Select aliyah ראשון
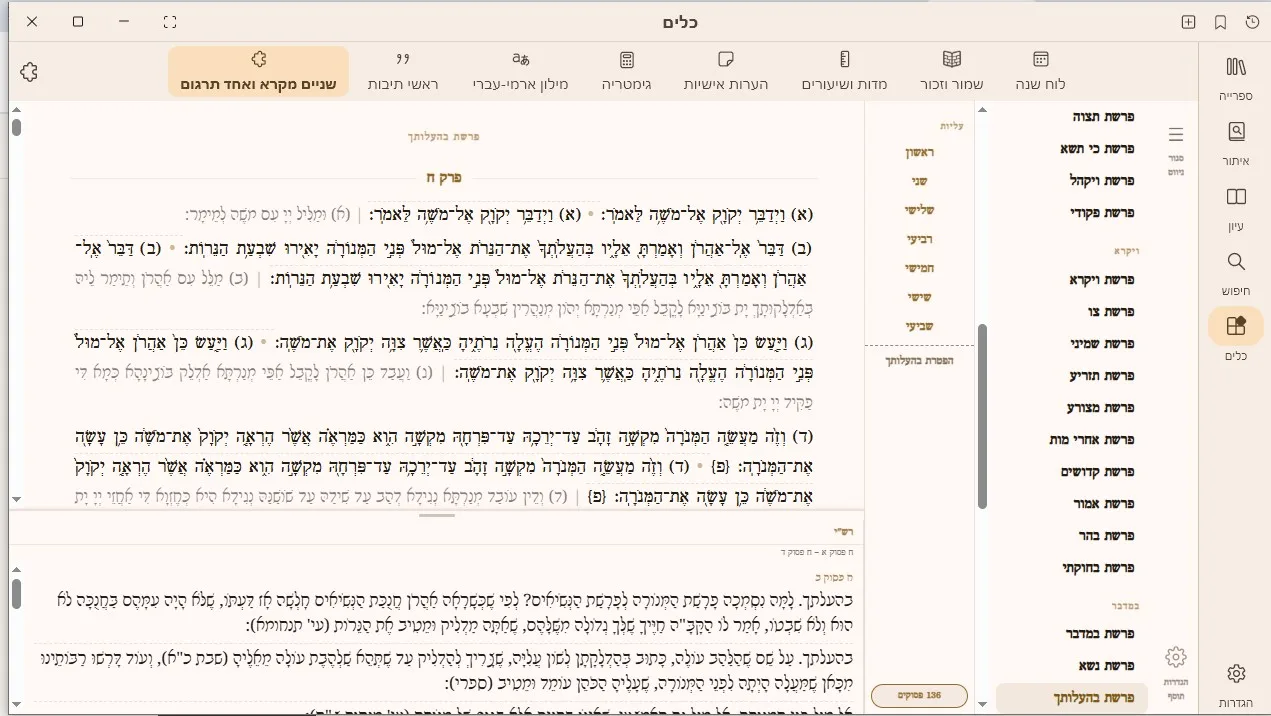 921,152
